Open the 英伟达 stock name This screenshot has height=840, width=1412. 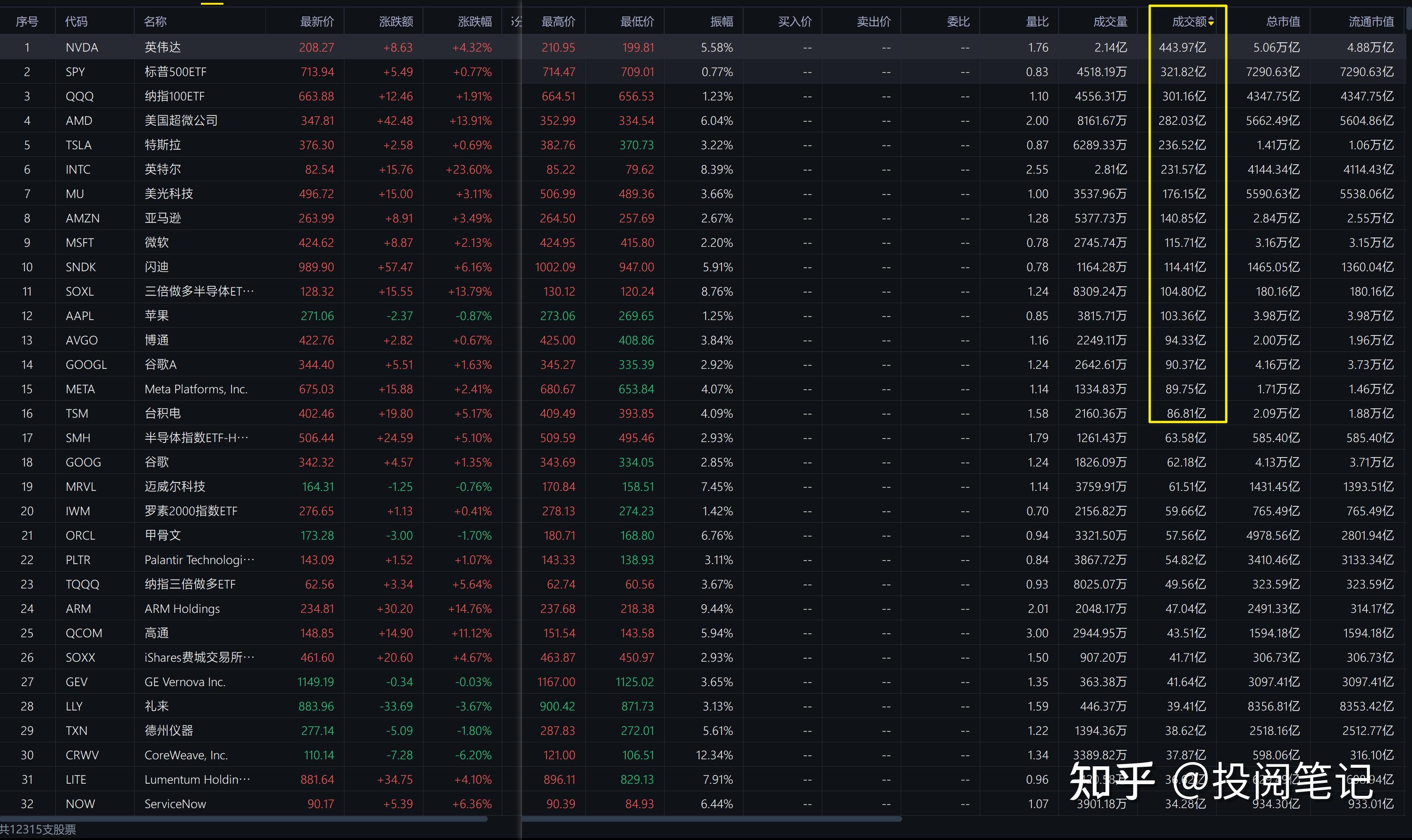point(162,47)
